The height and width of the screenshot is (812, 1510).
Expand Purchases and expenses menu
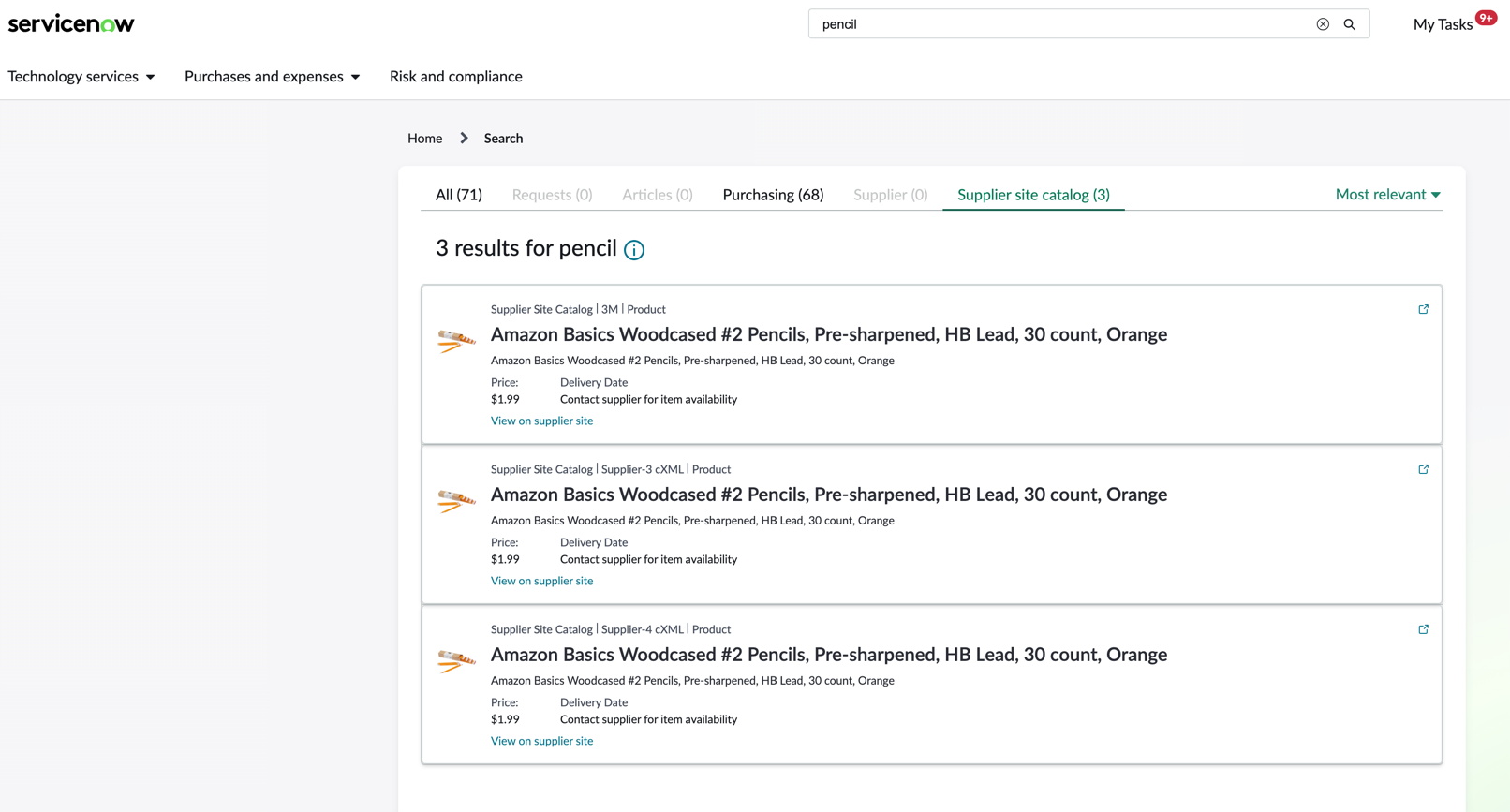tap(273, 77)
